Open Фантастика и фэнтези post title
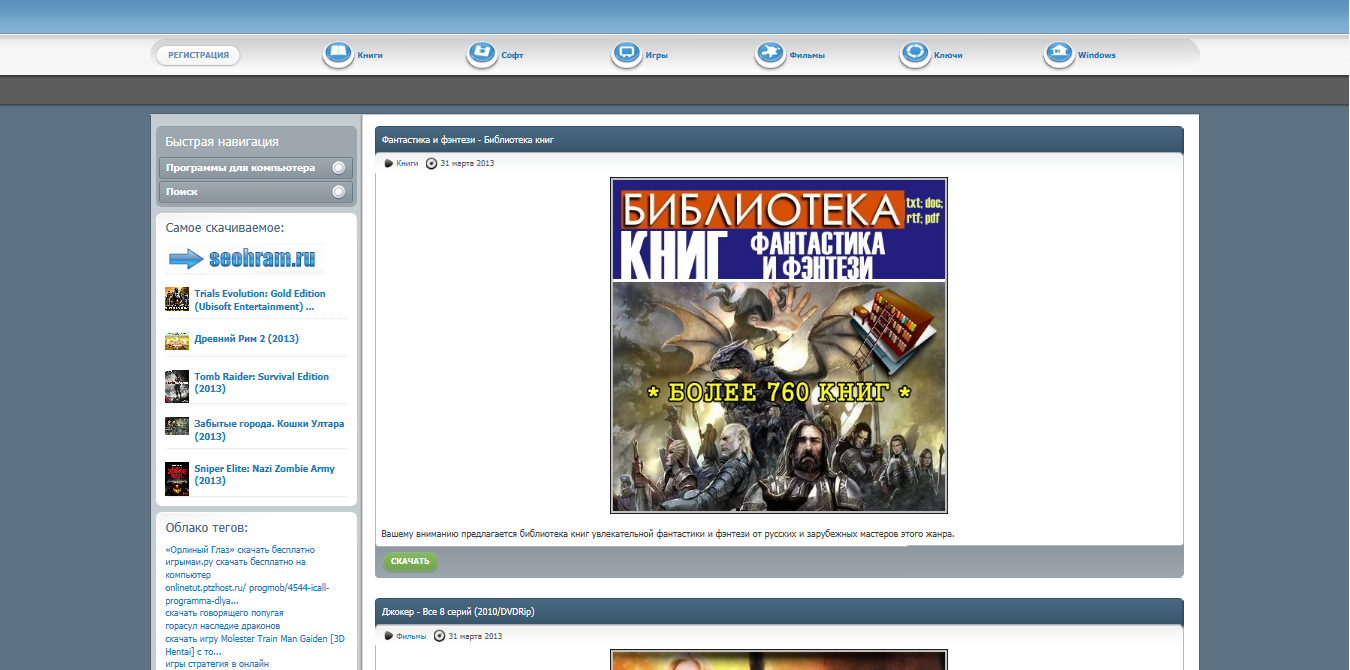This screenshot has width=1350, height=670. pyautogui.click(x=468, y=140)
